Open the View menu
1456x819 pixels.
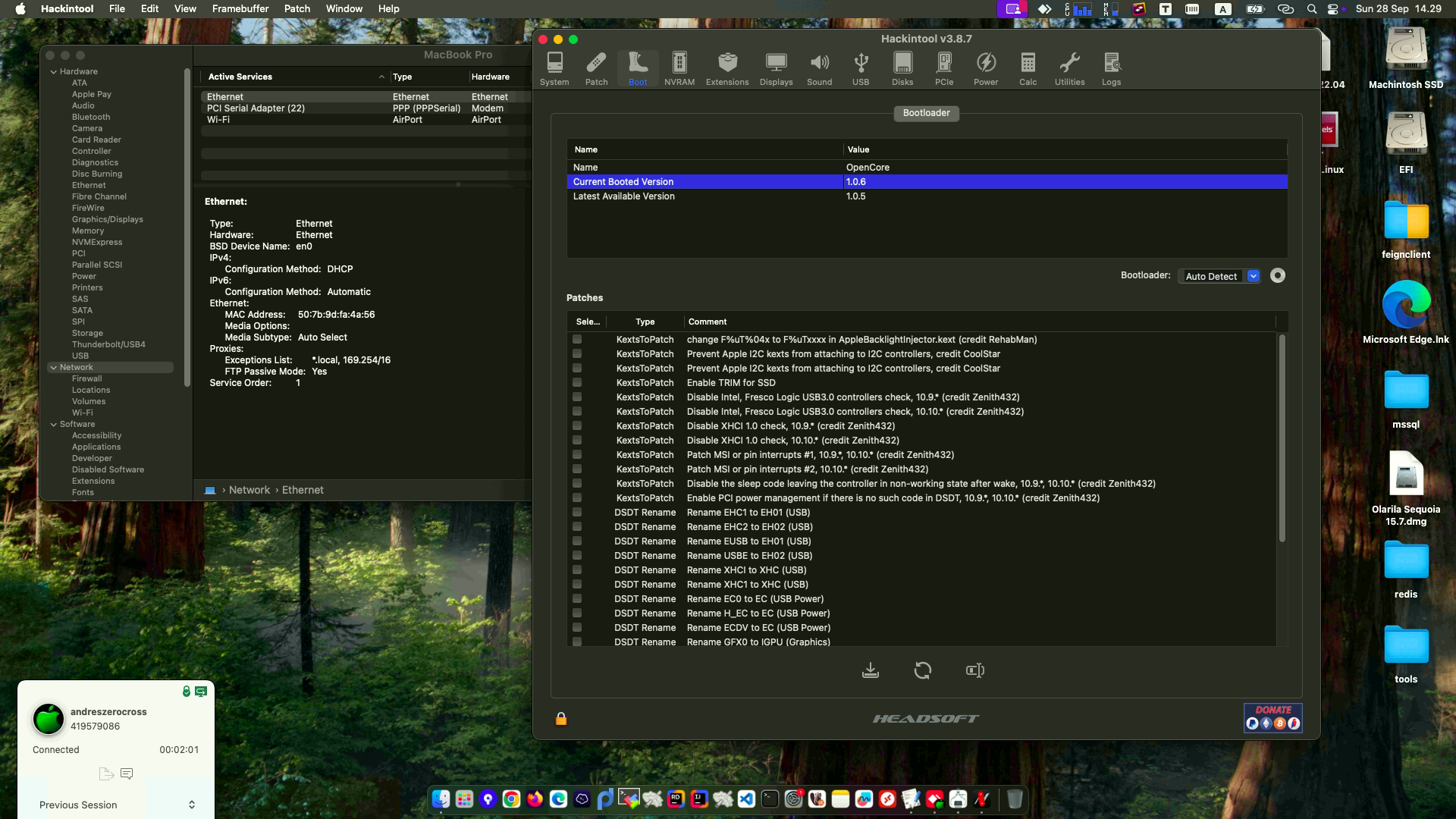(185, 8)
